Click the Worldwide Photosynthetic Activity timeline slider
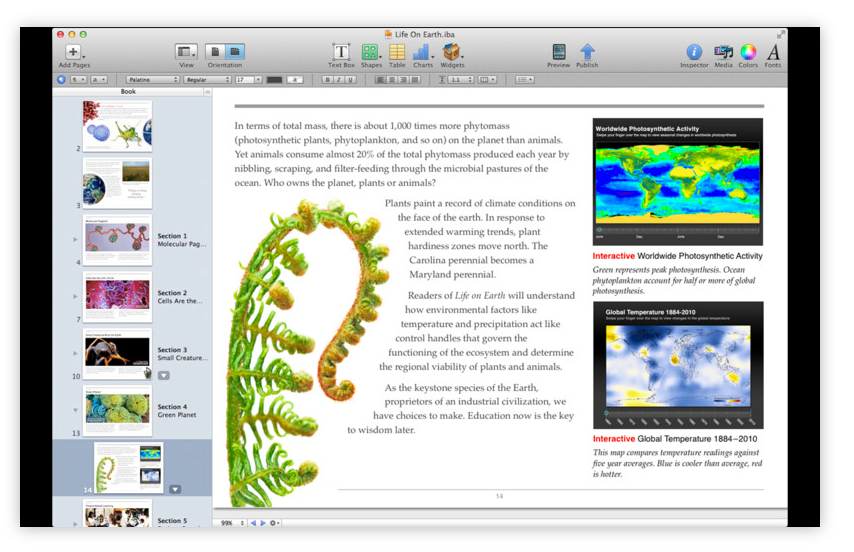The height and width of the screenshot is (552, 854). tap(678, 230)
